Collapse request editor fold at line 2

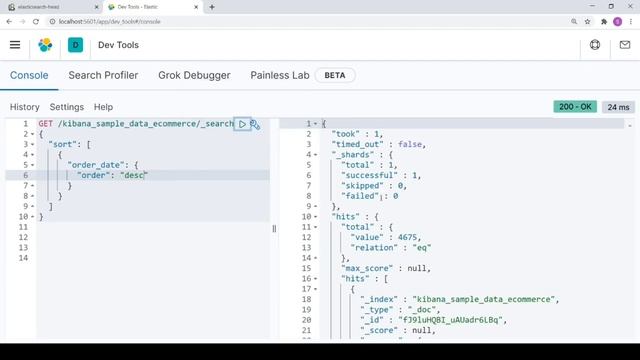33,134
